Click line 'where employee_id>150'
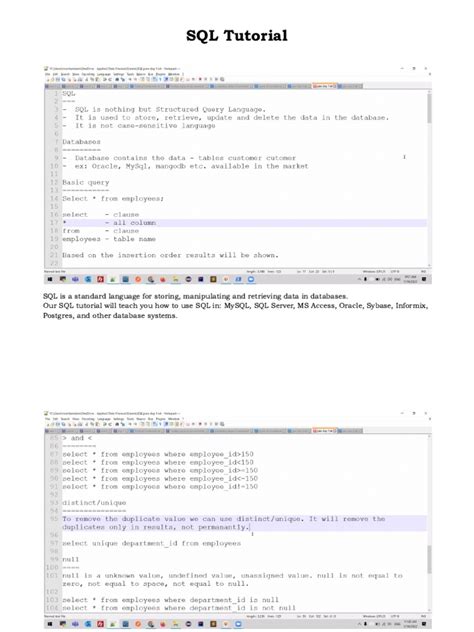Screen dimensions: 474x632 tap(158, 454)
